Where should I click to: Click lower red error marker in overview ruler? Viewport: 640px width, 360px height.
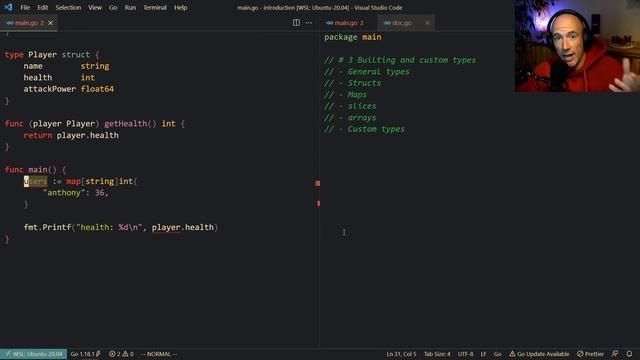pos(318,203)
